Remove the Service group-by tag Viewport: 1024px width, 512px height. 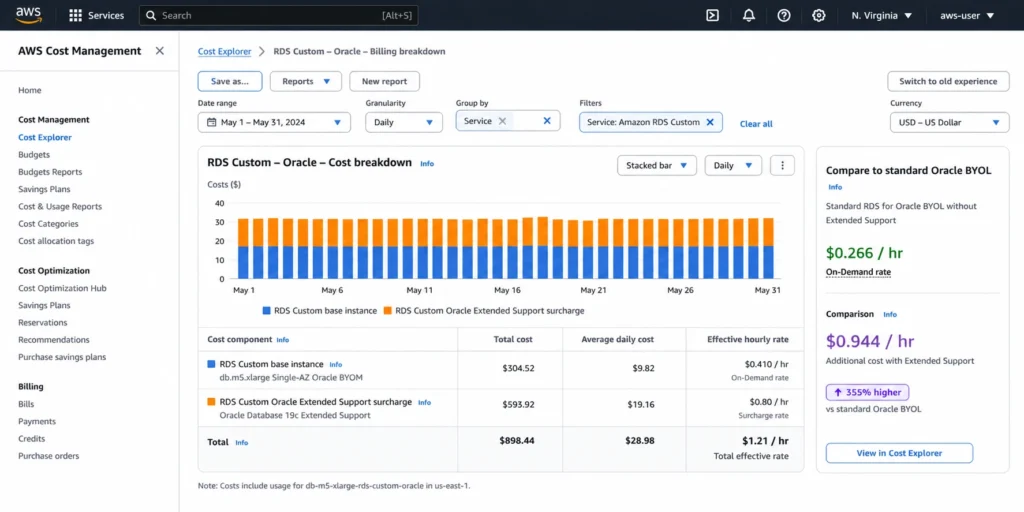(502, 121)
